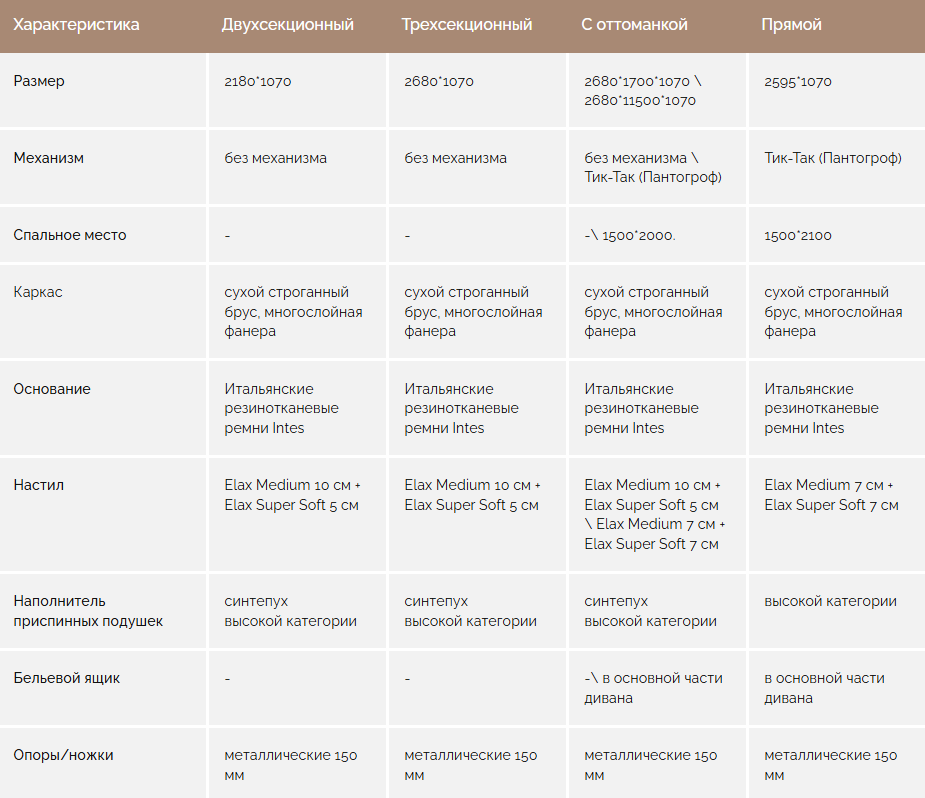925x798 pixels.
Task: Select the Механизм row label
Action: pos(49,158)
